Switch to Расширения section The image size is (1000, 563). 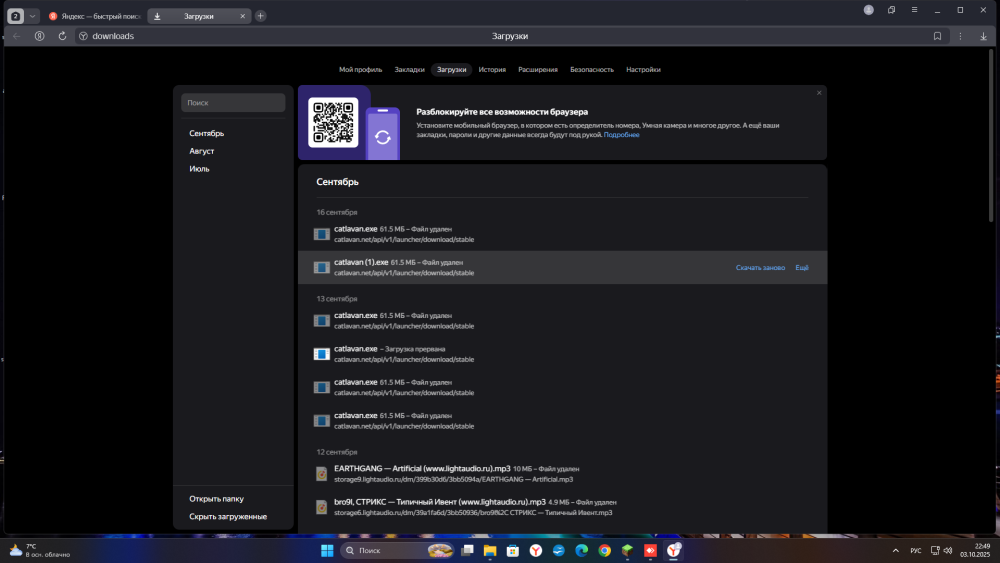[538, 69]
